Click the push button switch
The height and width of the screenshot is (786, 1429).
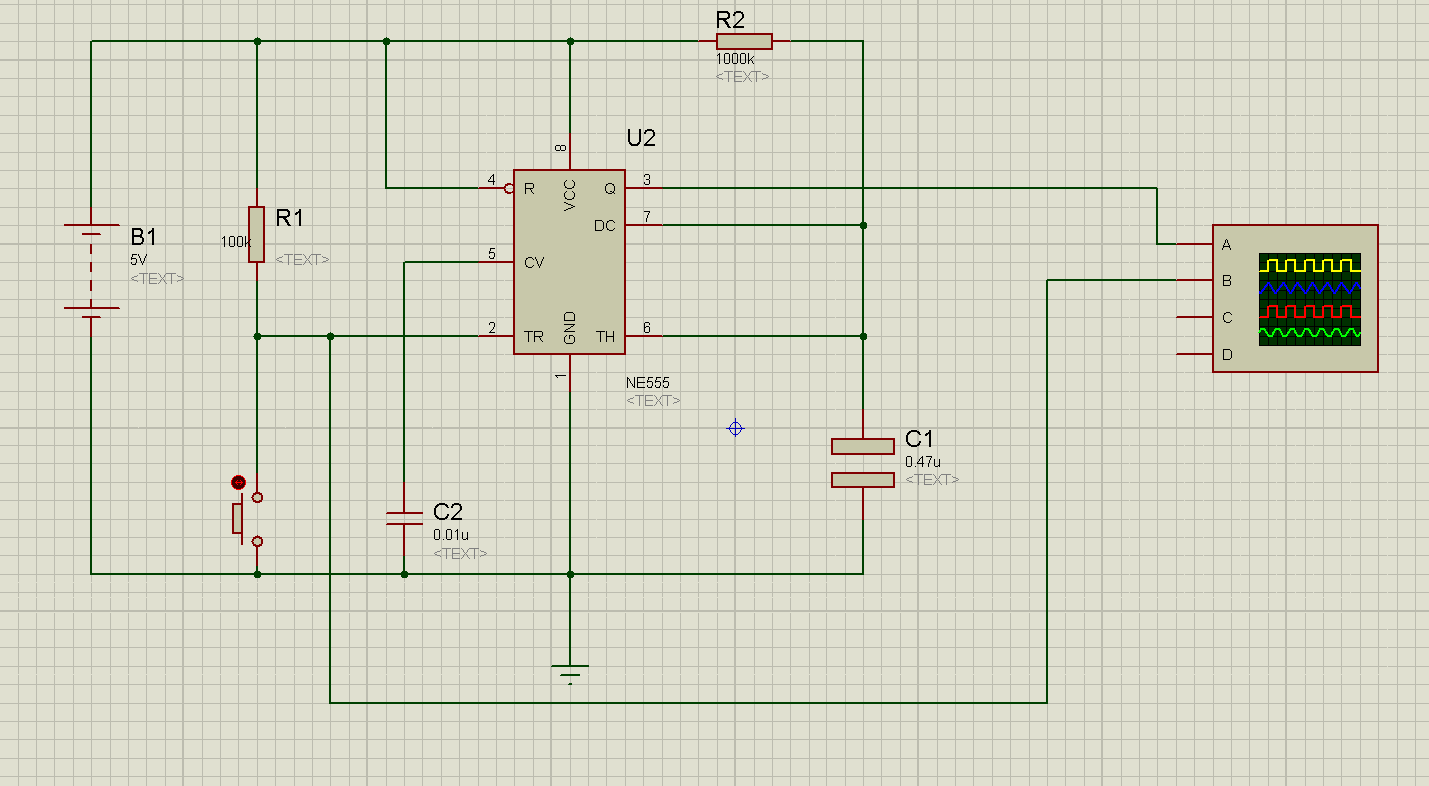click(248, 518)
